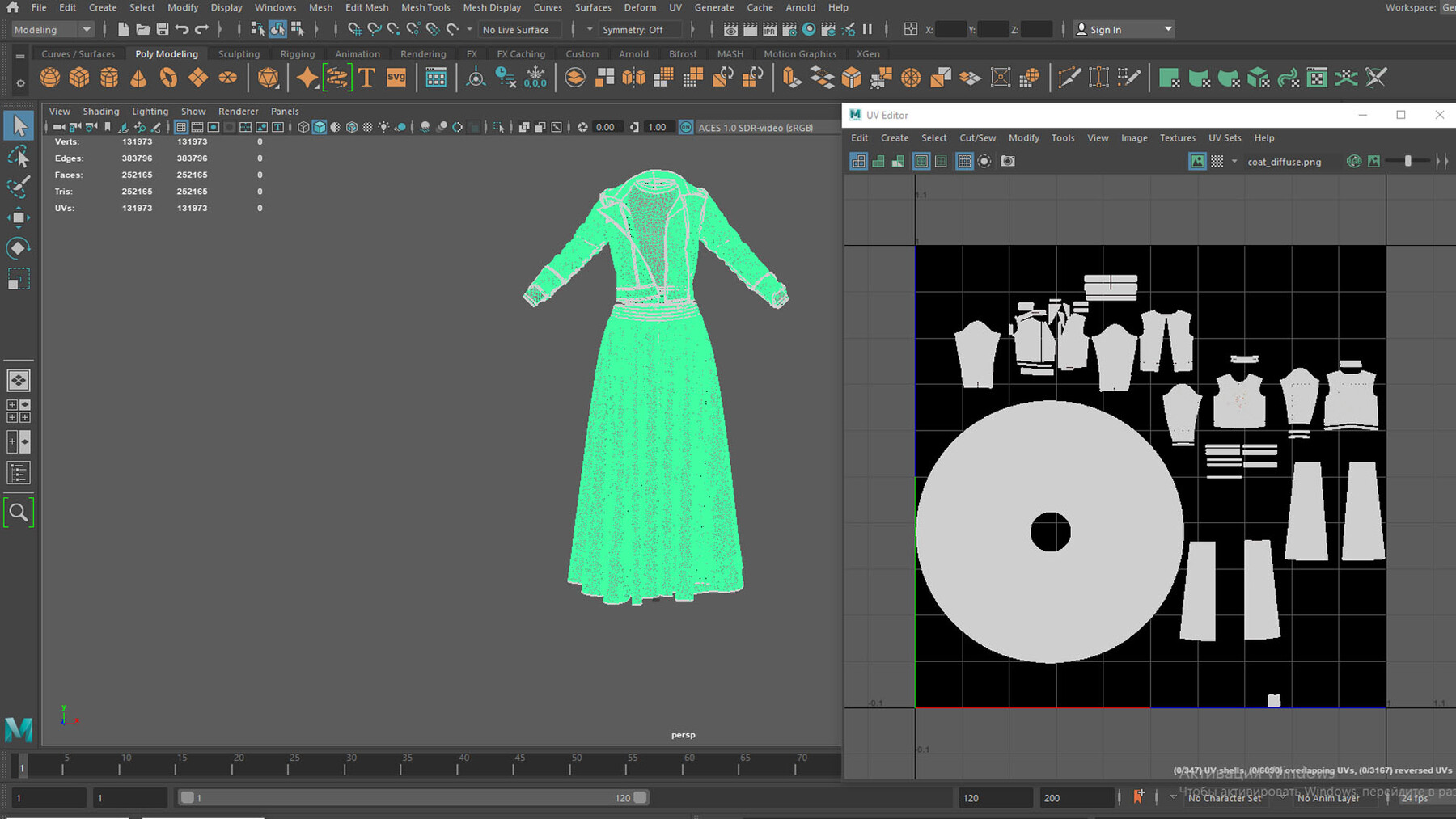Create a polygon plane from the shelf
Viewport: 1456px width, 819px height.
click(197, 78)
